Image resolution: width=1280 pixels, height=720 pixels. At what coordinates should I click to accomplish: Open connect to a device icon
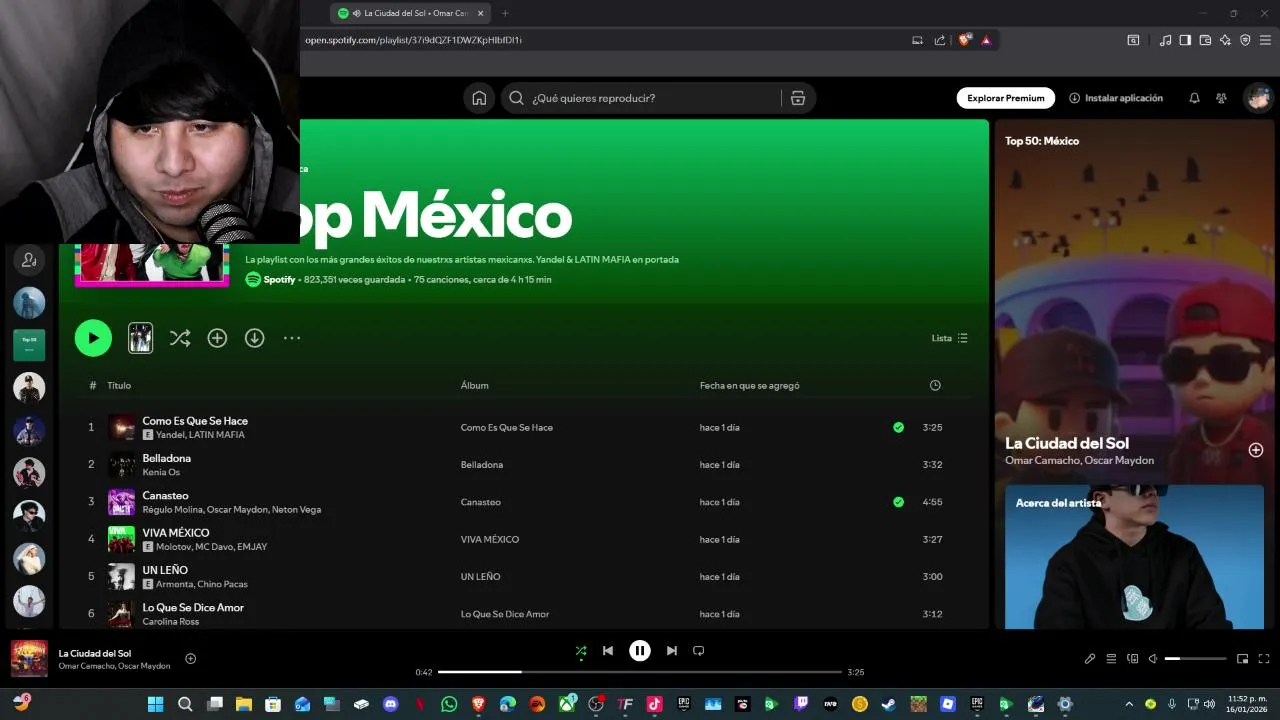point(1133,659)
